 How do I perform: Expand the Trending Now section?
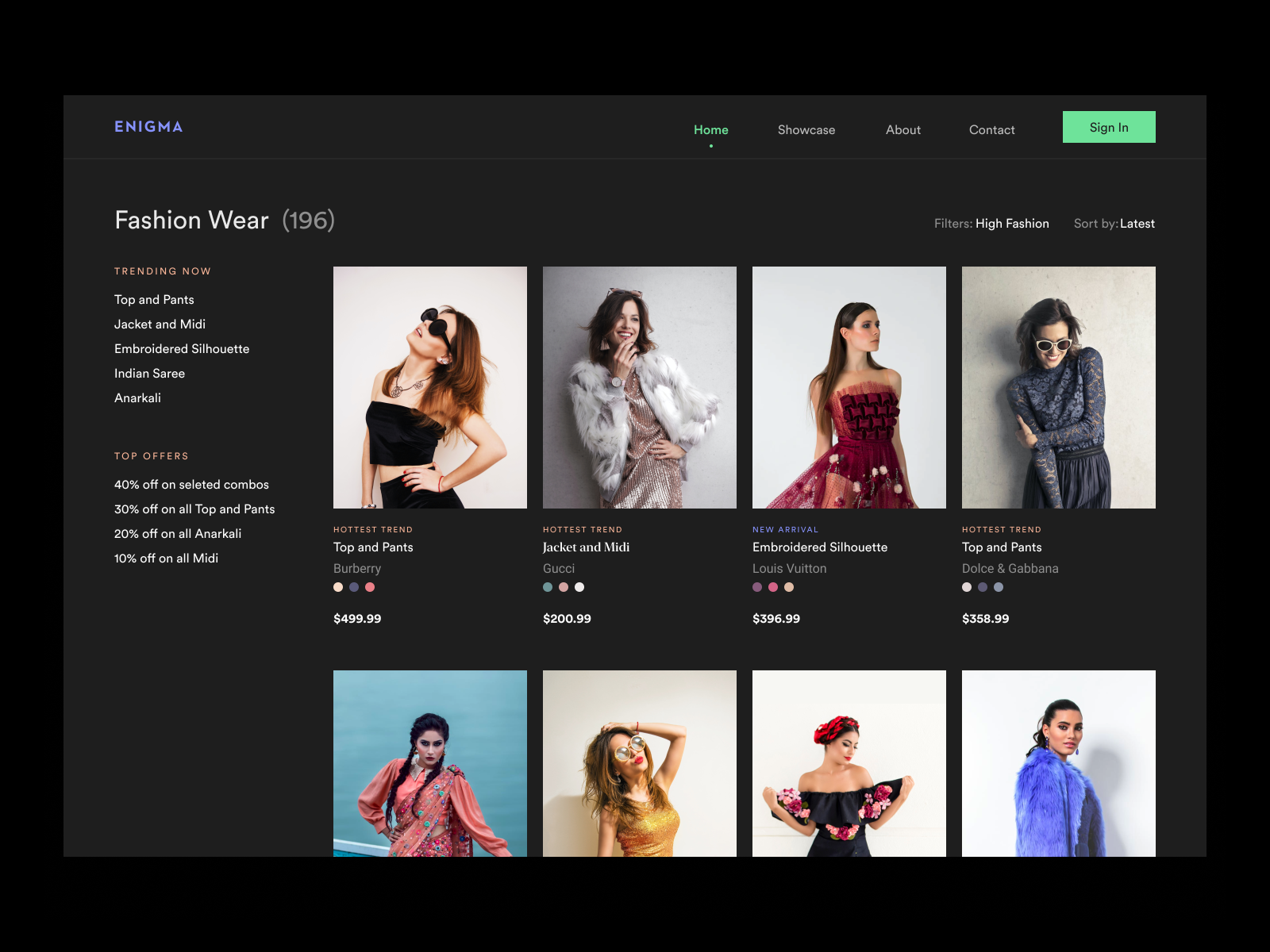coord(162,271)
